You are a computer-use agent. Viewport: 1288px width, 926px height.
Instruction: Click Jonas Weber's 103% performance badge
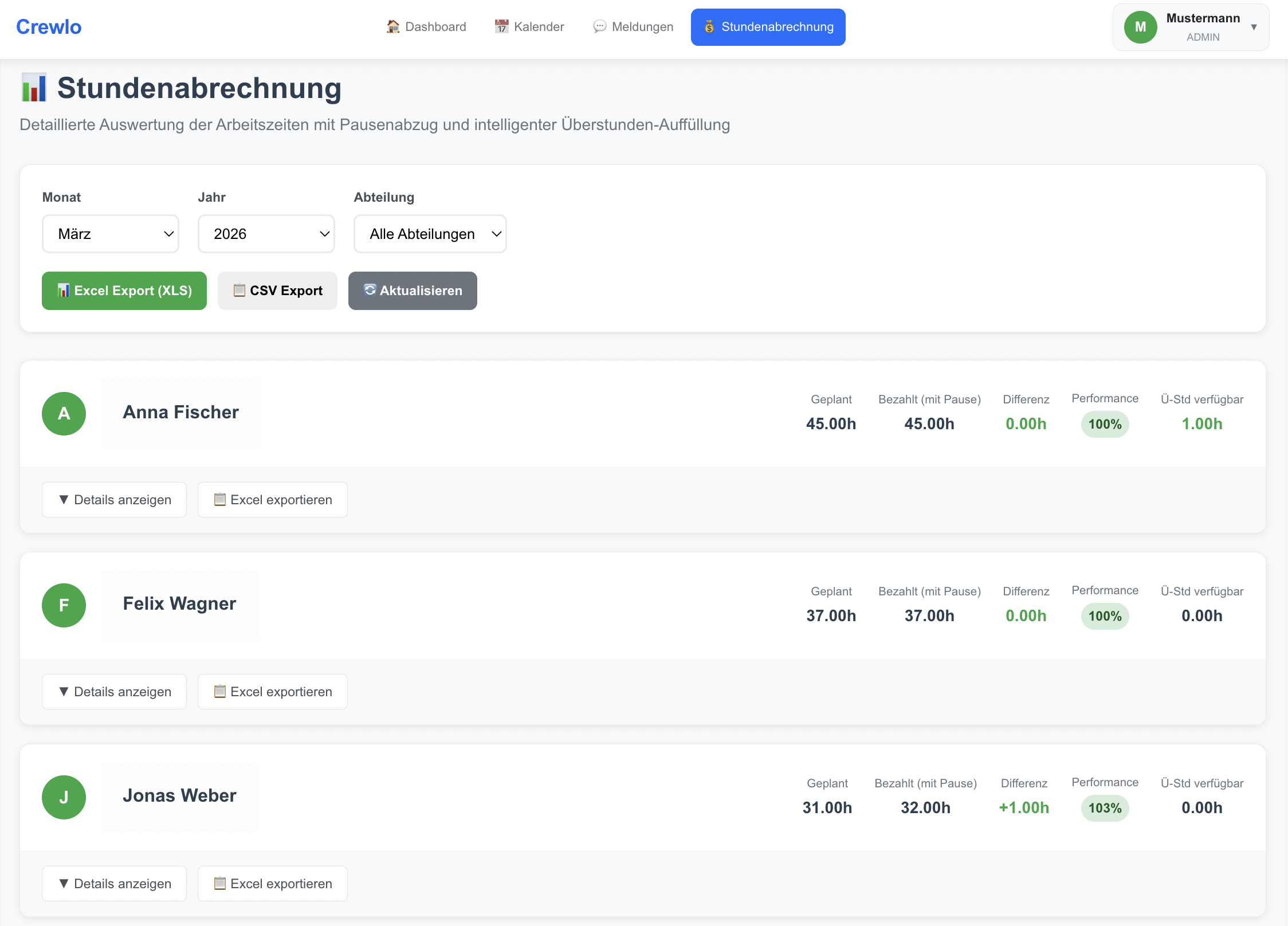click(1105, 808)
